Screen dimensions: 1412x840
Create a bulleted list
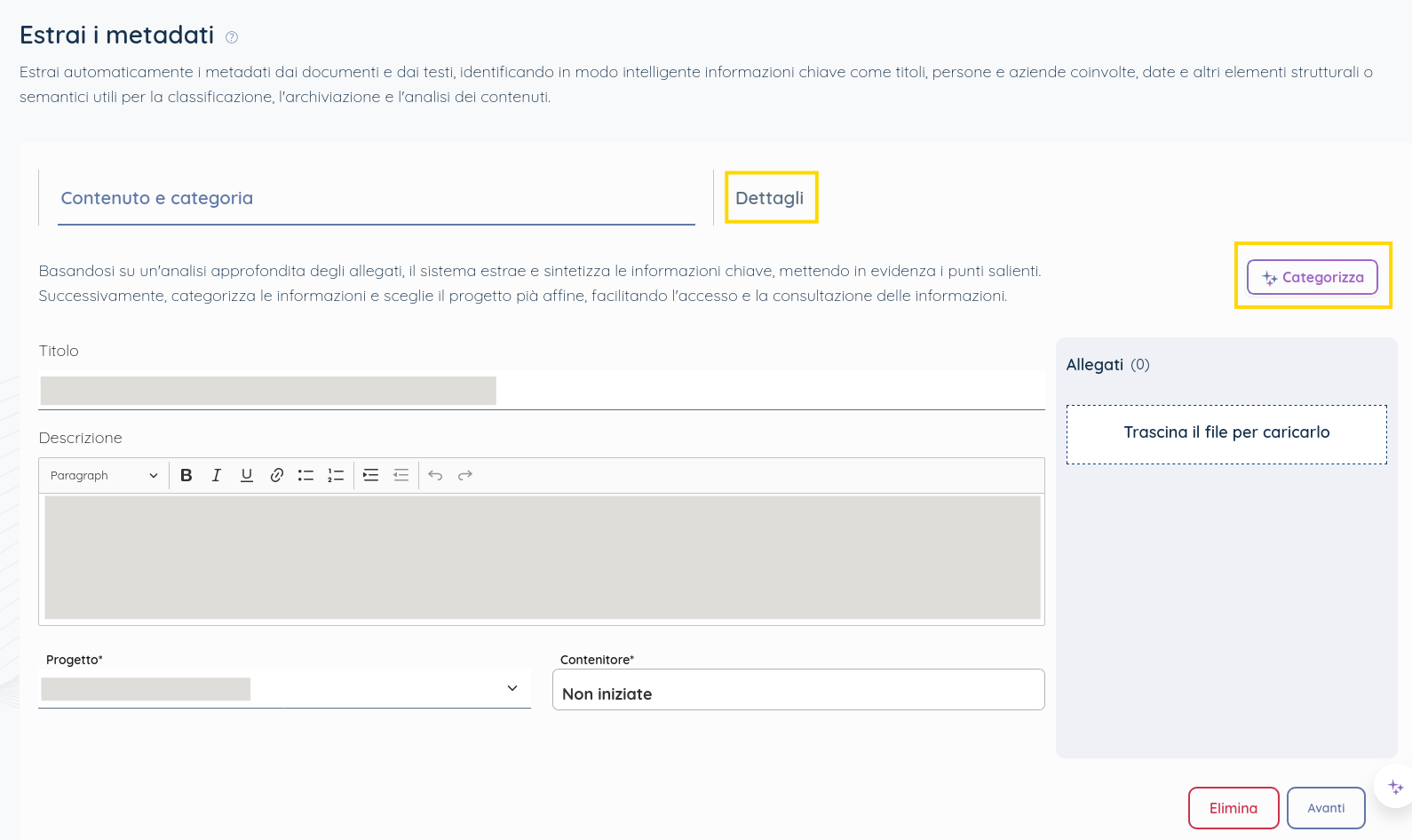click(x=306, y=475)
